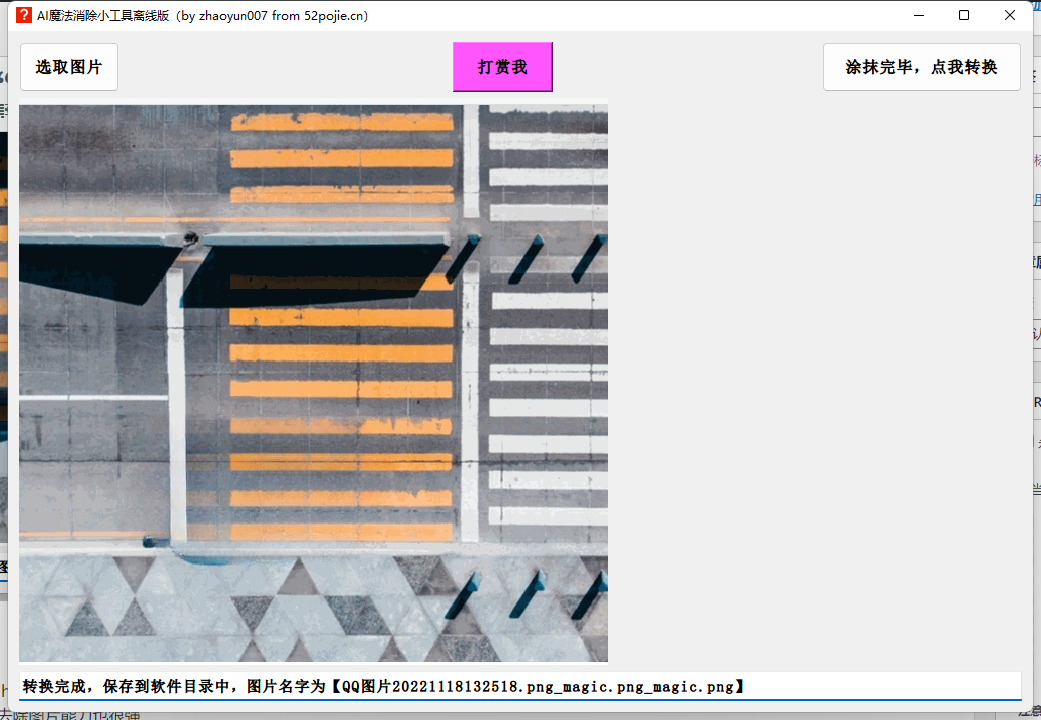Screen dimensions: 1041x720
Task: Start conversion with 涂抹完毕，点我转换 button
Action: pyautogui.click(x=921, y=67)
